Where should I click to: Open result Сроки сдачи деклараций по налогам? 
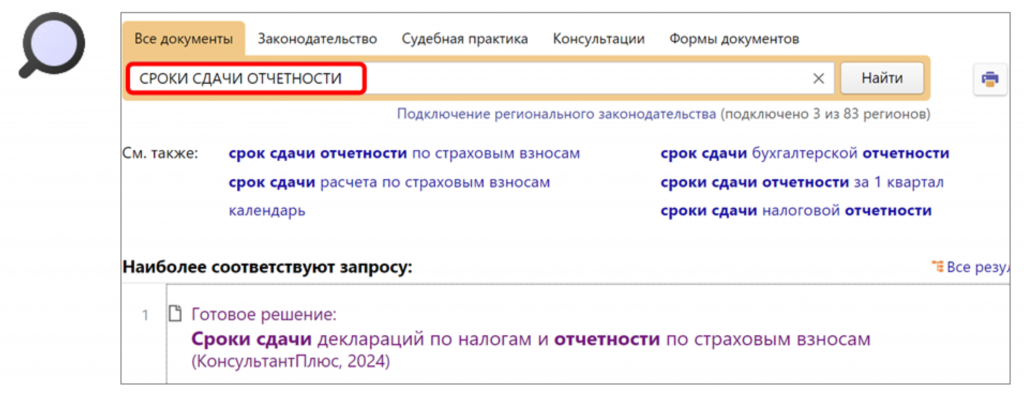point(531,339)
